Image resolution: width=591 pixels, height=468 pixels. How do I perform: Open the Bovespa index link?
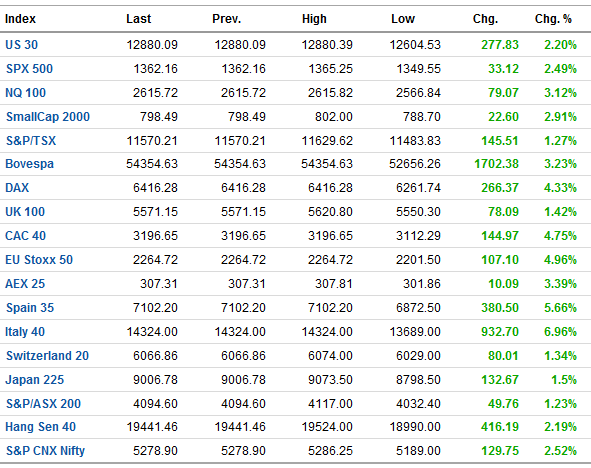pyautogui.click(x=29, y=164)
